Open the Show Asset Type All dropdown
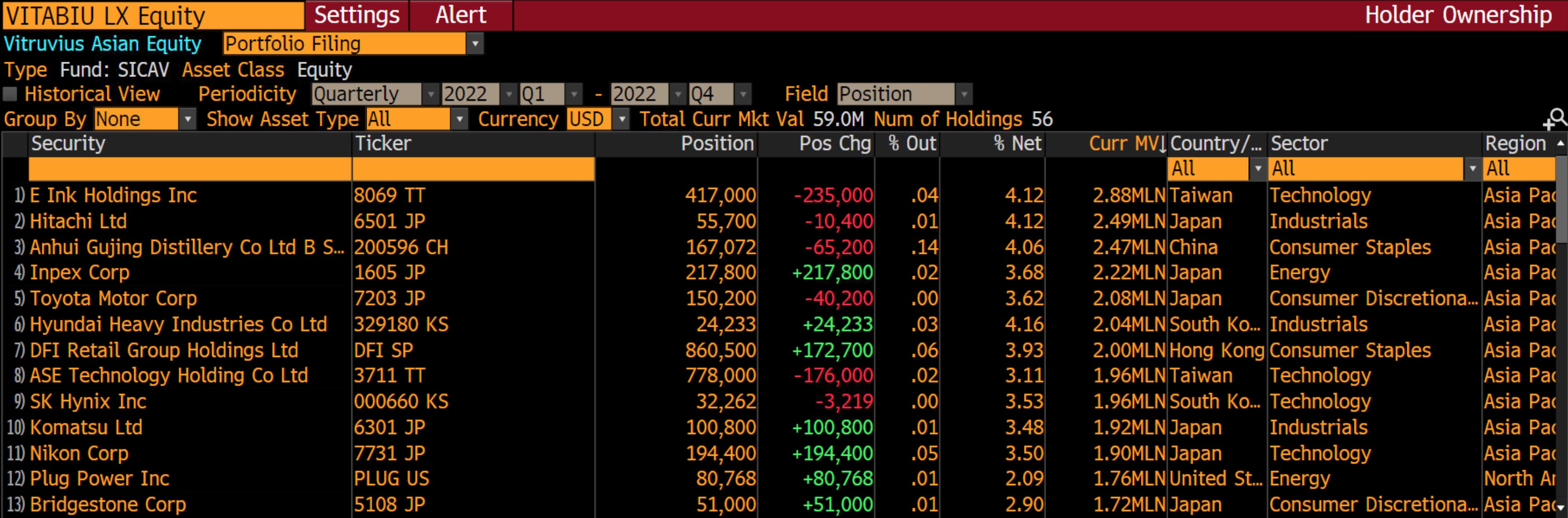This screenshot has height=518, width=1568. (417, 119)
